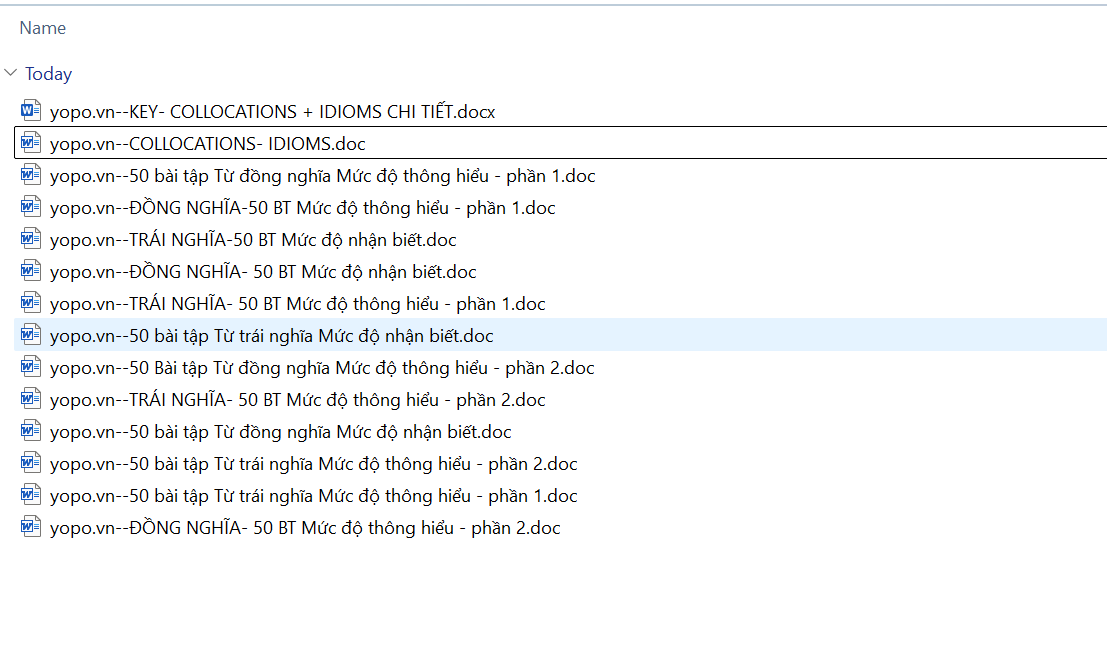Select file name '50 Bài tập Từ đồng nghĩa thông hiểu - phần 2'
This screenshot has width=1107, height=659.
[322, 368]
